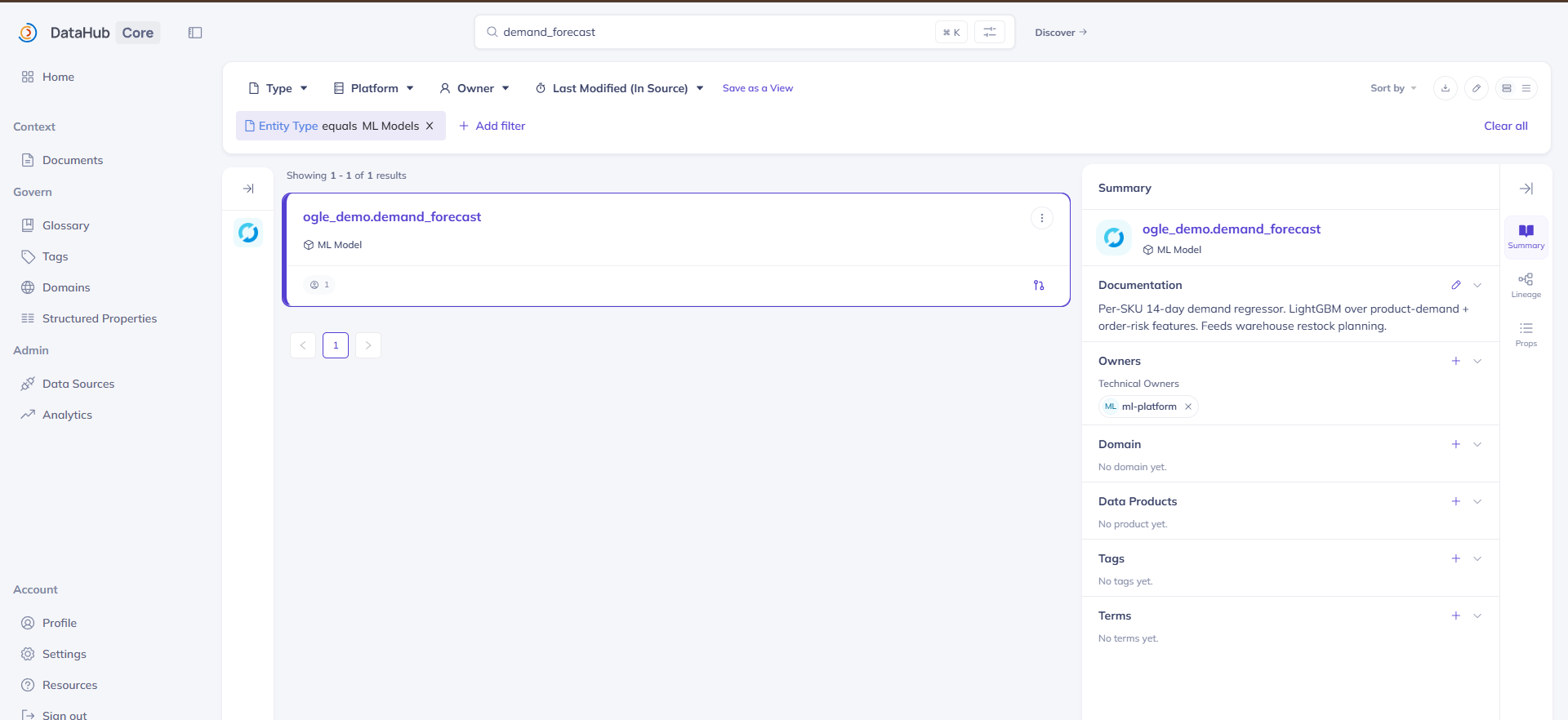Open Documents in sidebar
The width and height of the screenshot is (1568, 720).
point(73,160)
